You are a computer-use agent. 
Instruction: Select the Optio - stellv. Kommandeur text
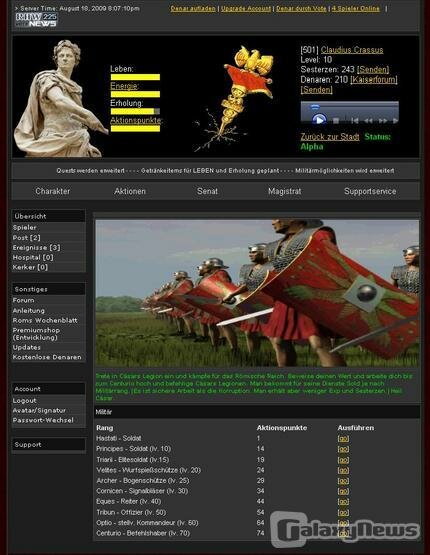pos(147,523)
